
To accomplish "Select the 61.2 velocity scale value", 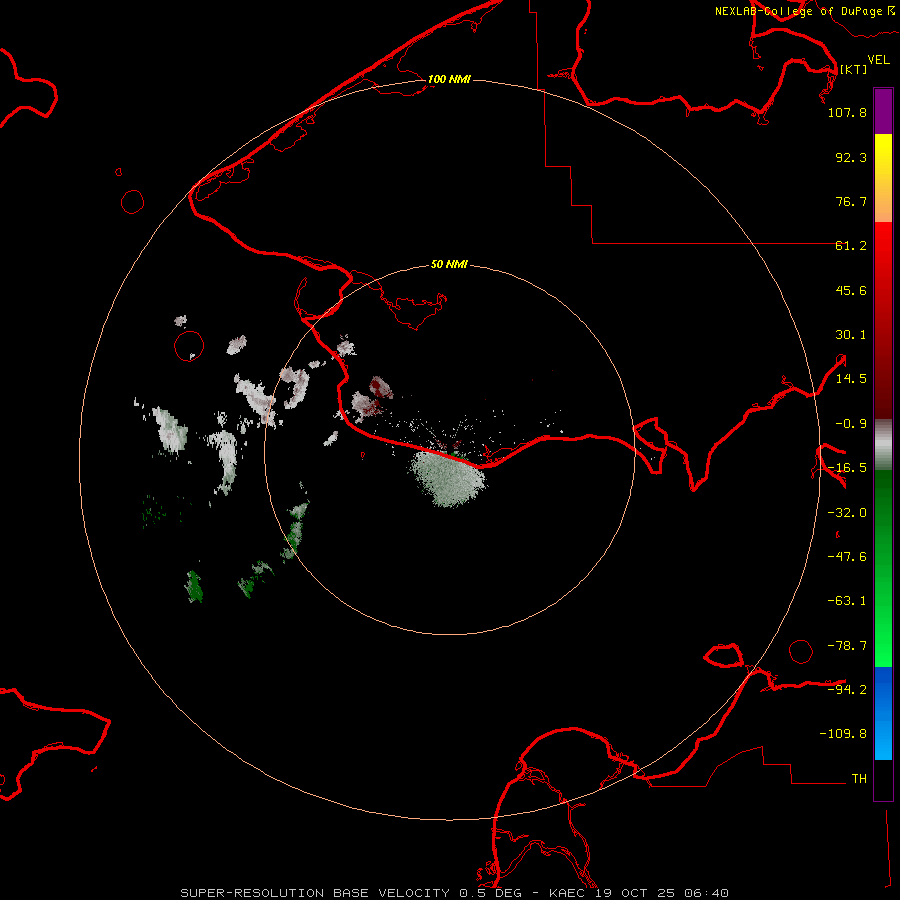I will point(851,246).
